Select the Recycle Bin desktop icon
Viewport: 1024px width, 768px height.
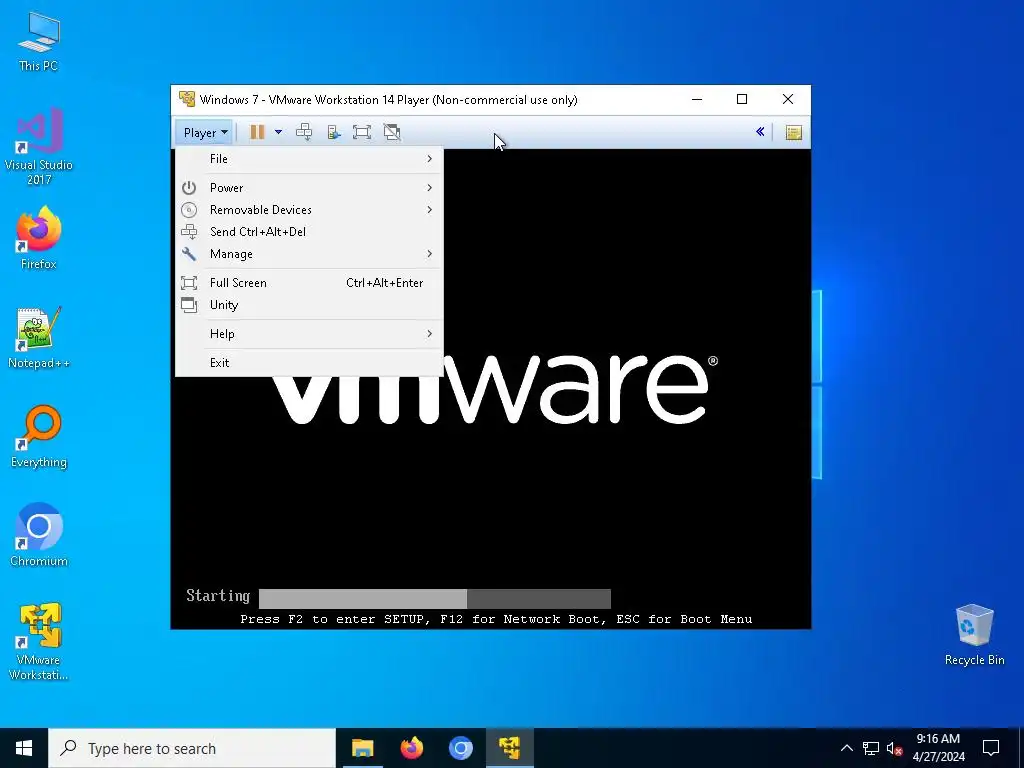pos(974,635)
